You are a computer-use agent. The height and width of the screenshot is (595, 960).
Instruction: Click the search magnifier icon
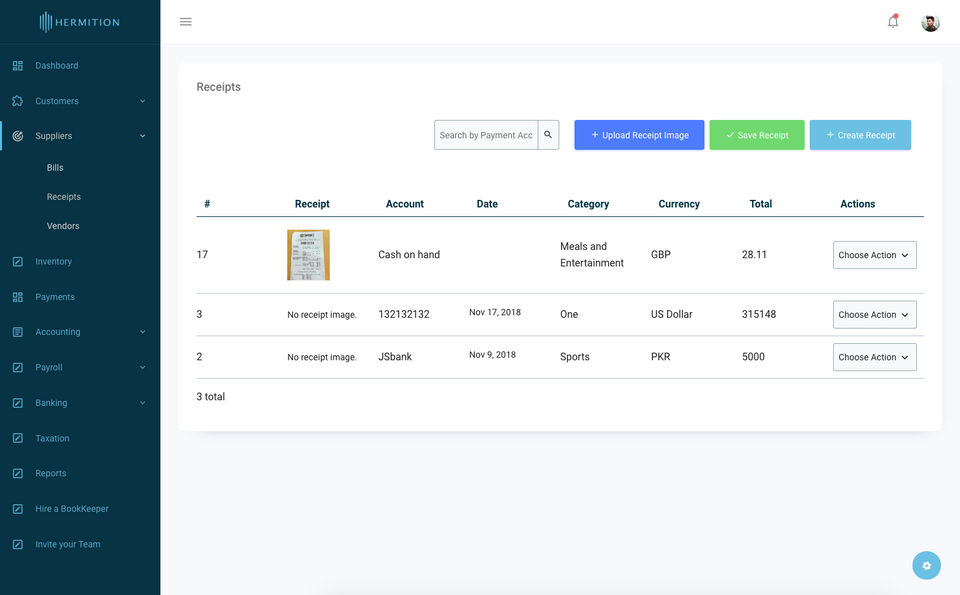tap(548, 135)
